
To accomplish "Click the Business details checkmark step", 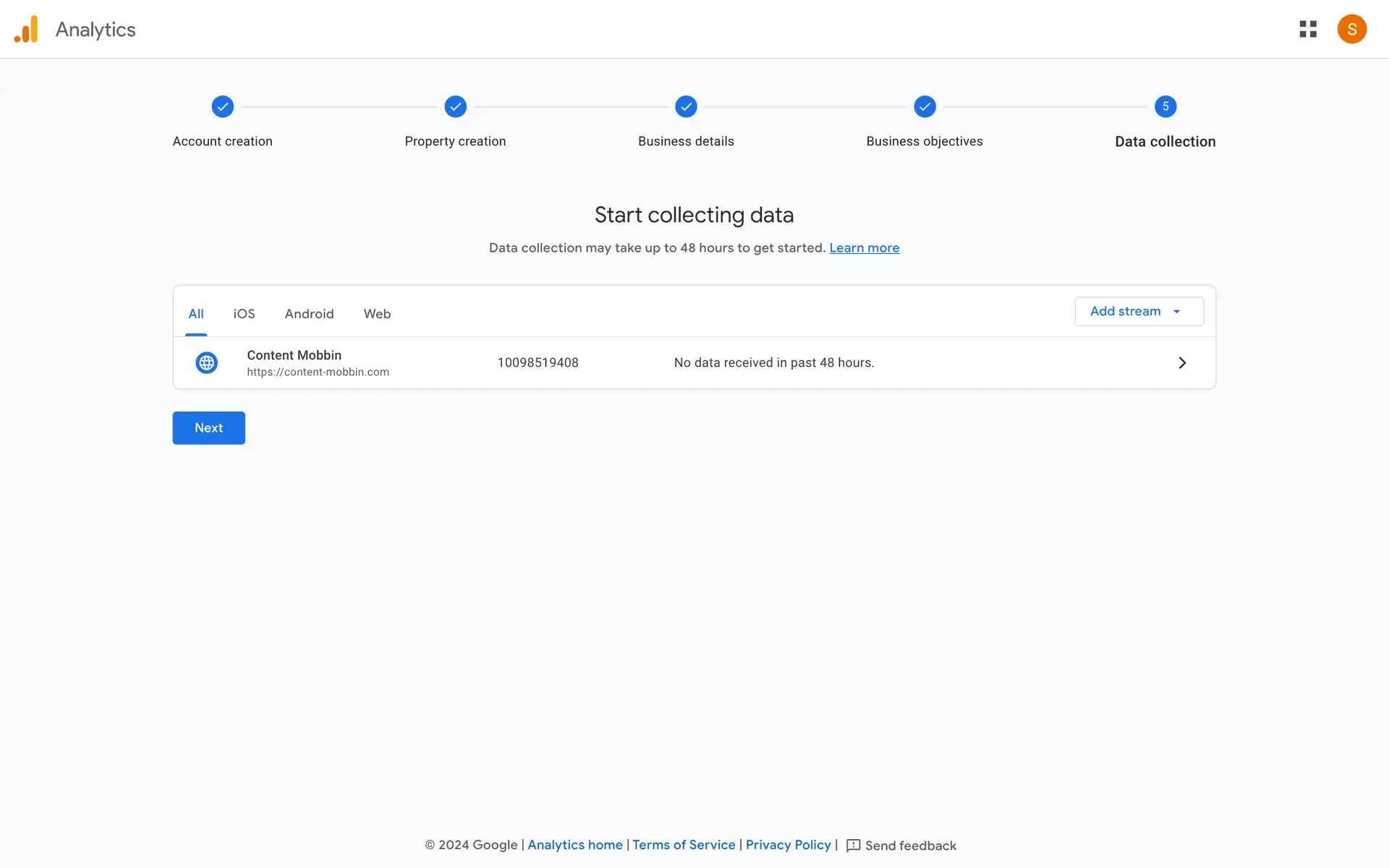I will point(686,106).
